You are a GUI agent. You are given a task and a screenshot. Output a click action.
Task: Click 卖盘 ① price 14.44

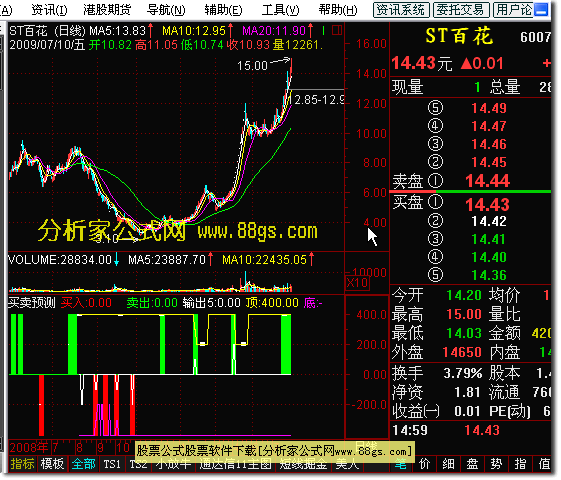coord(487,181)
